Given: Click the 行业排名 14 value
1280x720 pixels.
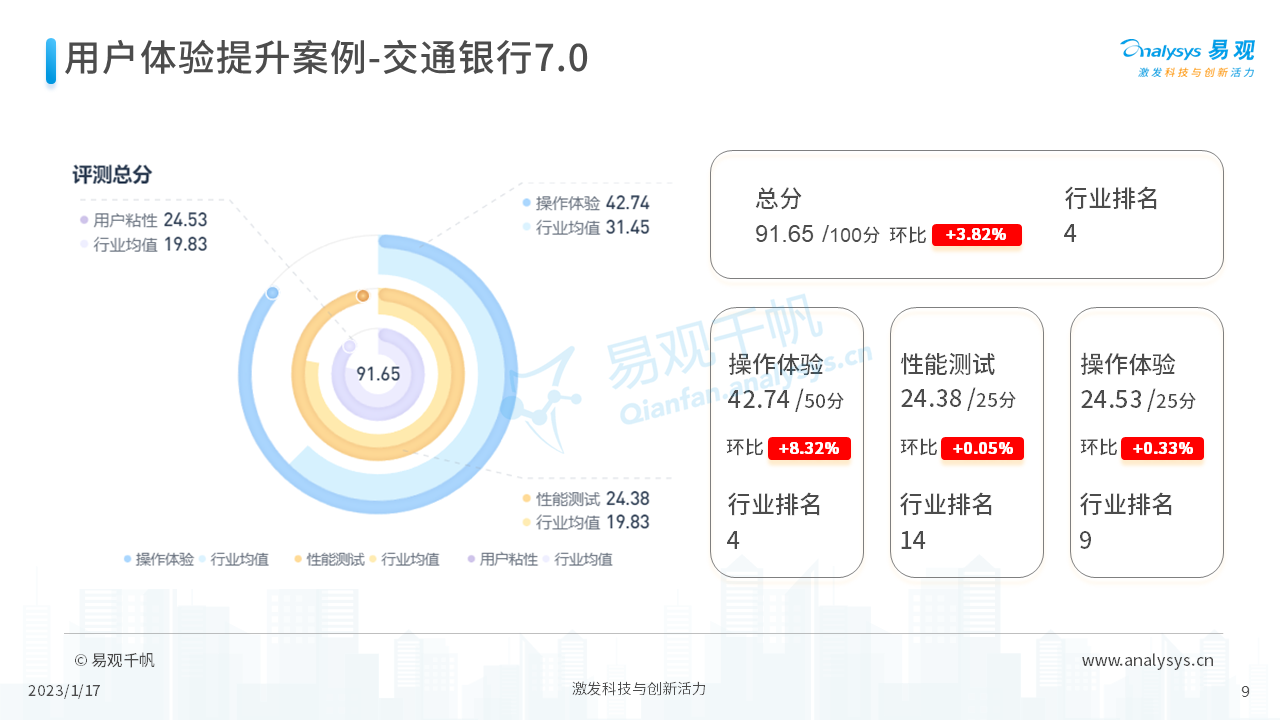Looking at the screenshot, I should (913, 541).
